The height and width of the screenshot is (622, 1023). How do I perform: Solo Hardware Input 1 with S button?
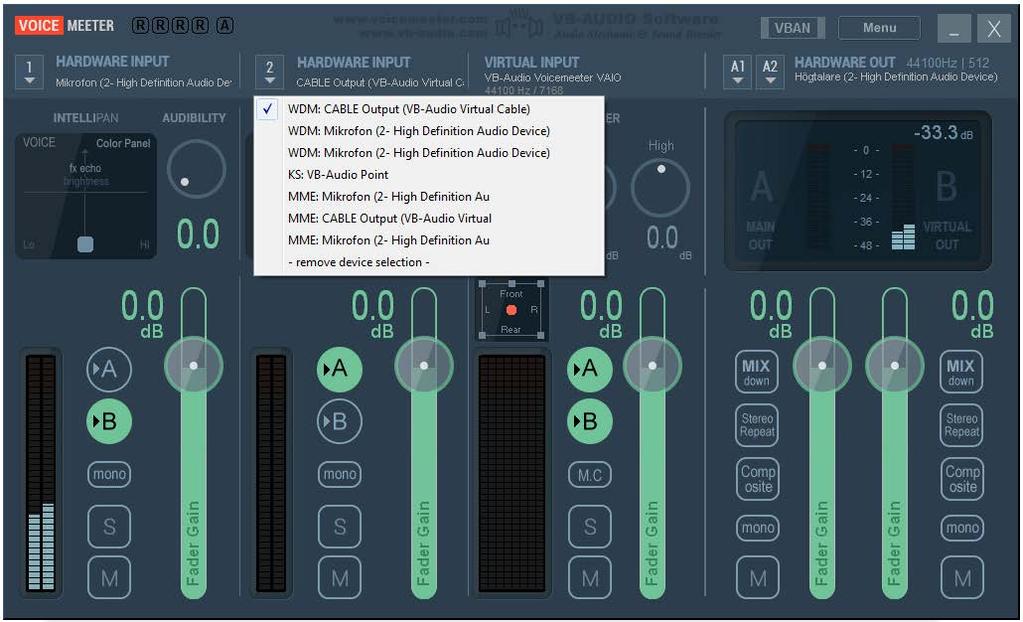tap(109, 526)
